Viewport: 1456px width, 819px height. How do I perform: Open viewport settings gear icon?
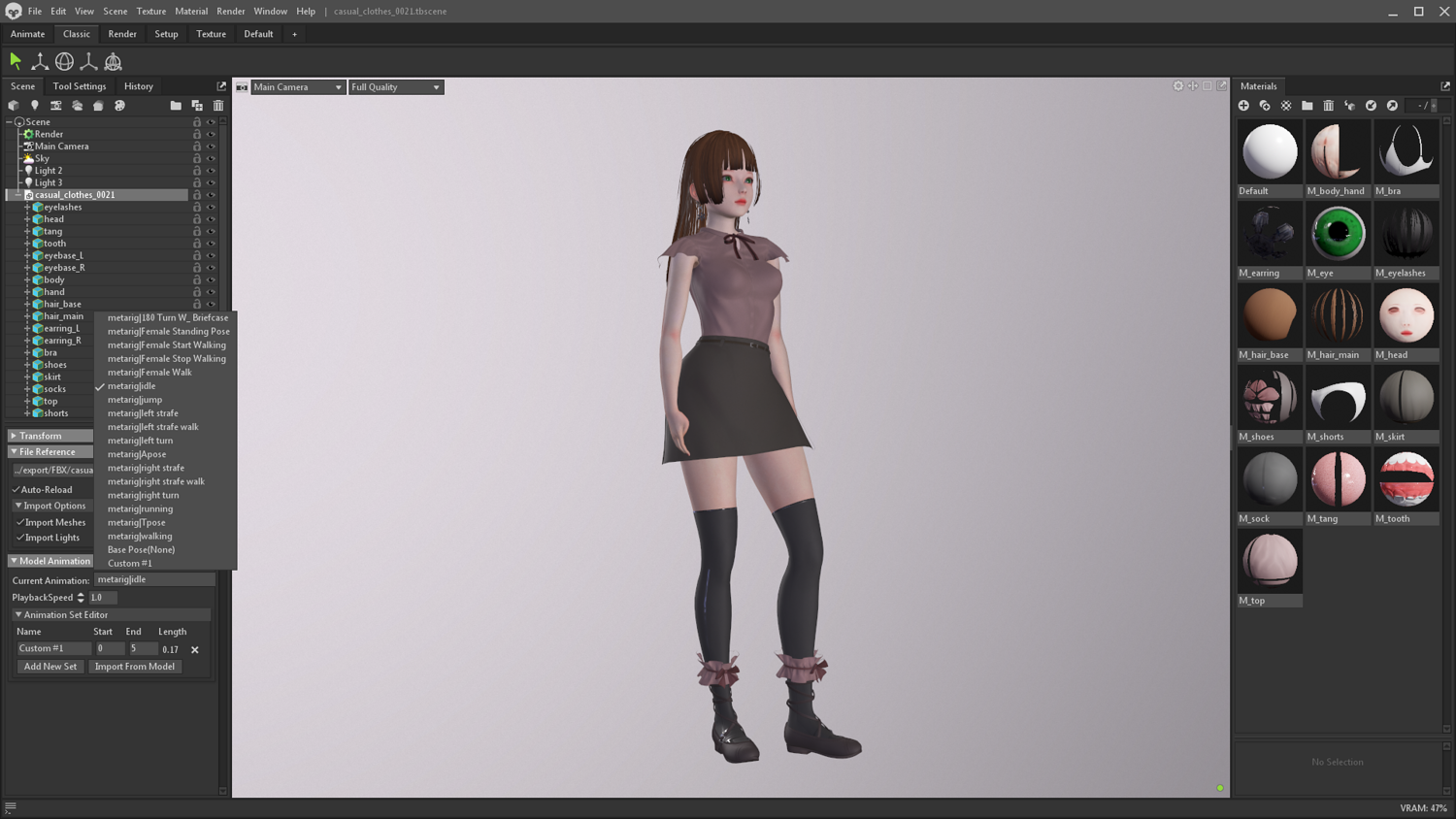(x=1178, y=86)
